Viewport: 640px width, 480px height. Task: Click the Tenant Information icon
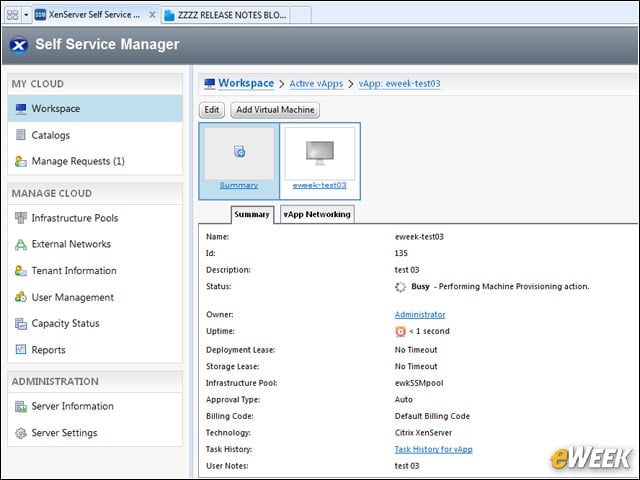[x=20, y=271]
